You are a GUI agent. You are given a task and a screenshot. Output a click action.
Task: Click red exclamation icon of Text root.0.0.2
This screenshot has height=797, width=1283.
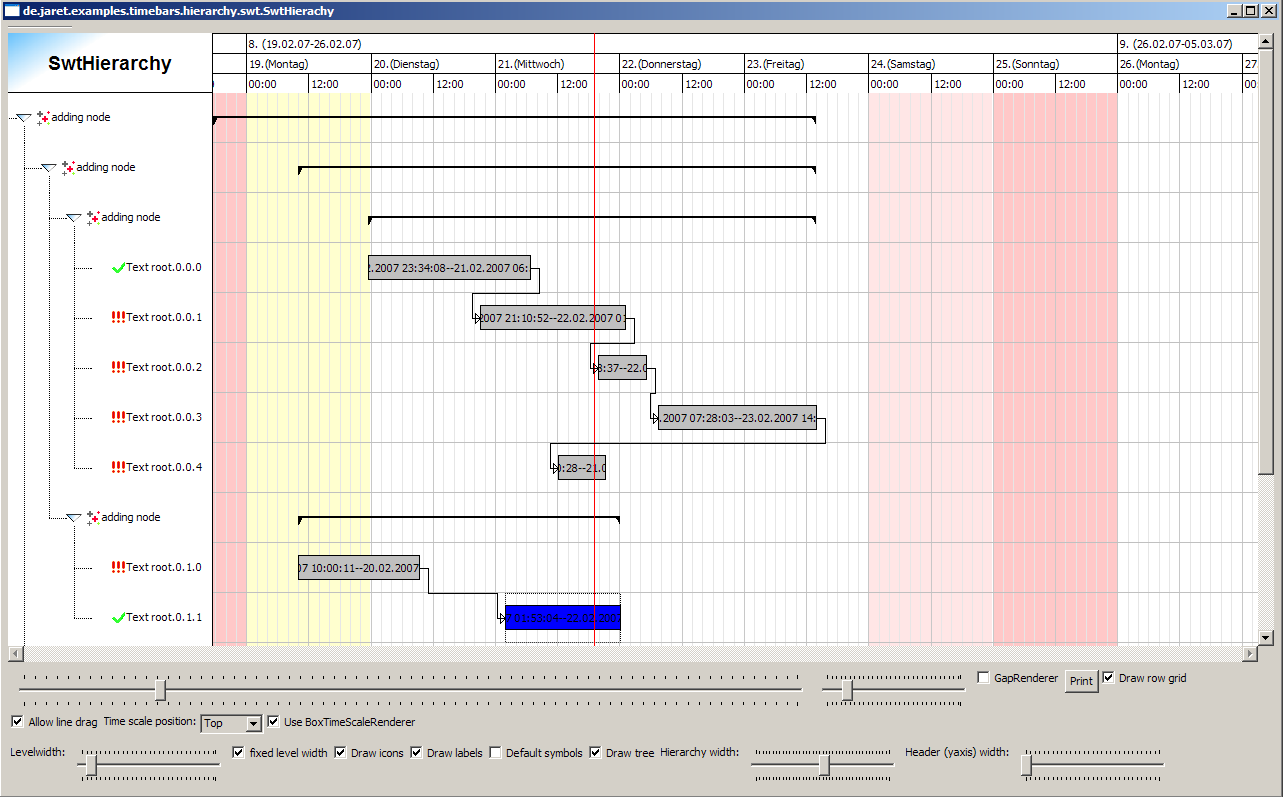[x=118, y=368]
